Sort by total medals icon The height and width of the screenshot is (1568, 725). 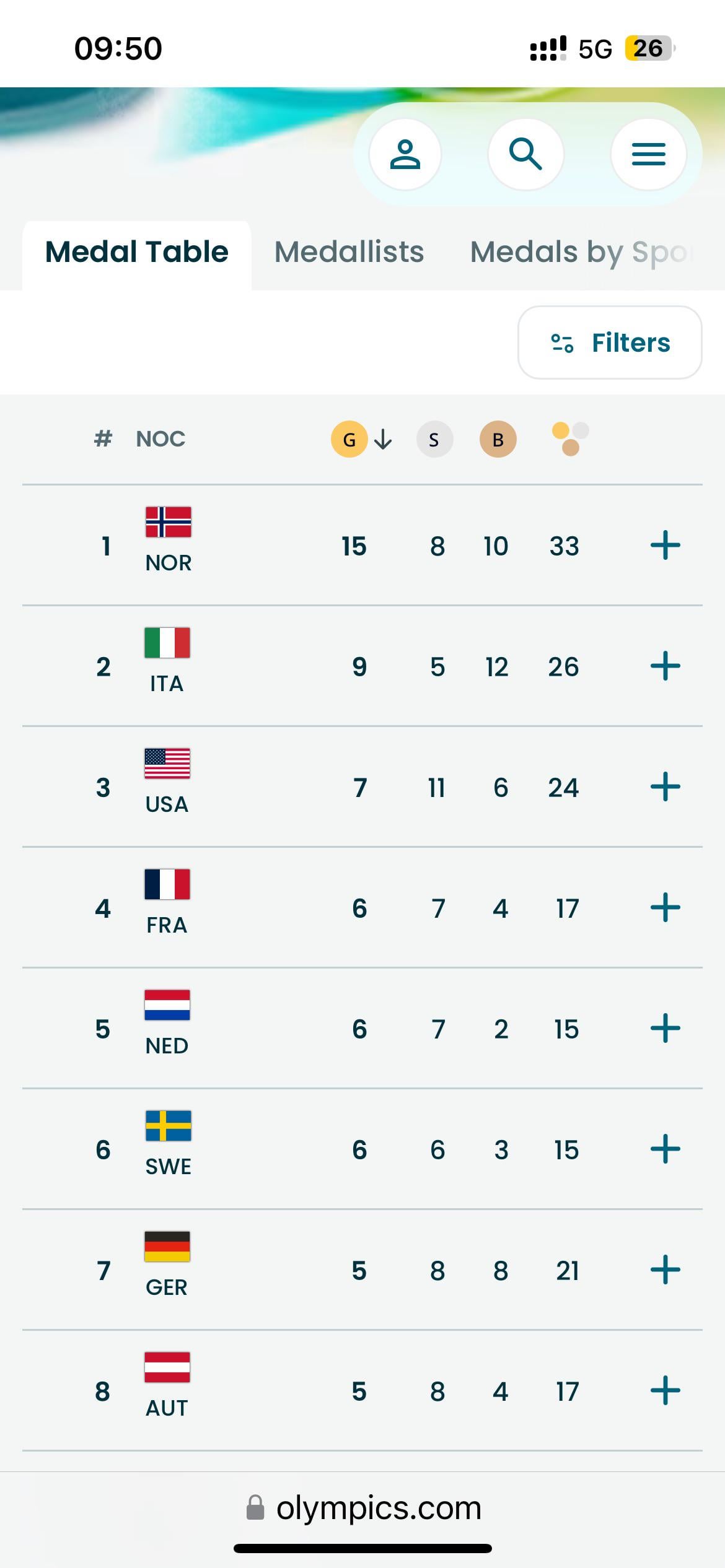(x=569, y=439)
